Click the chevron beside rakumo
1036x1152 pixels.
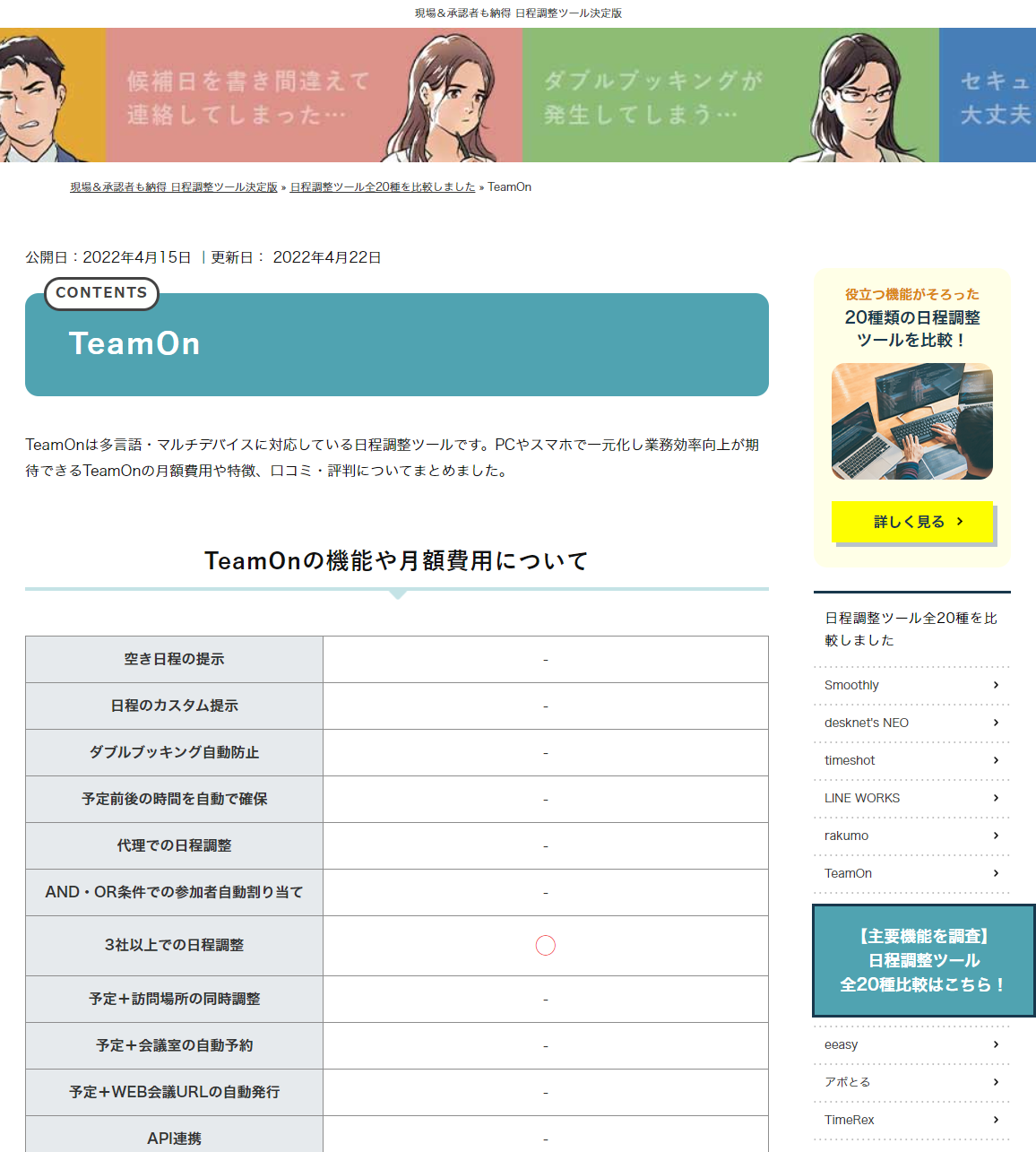click(996, 836)
